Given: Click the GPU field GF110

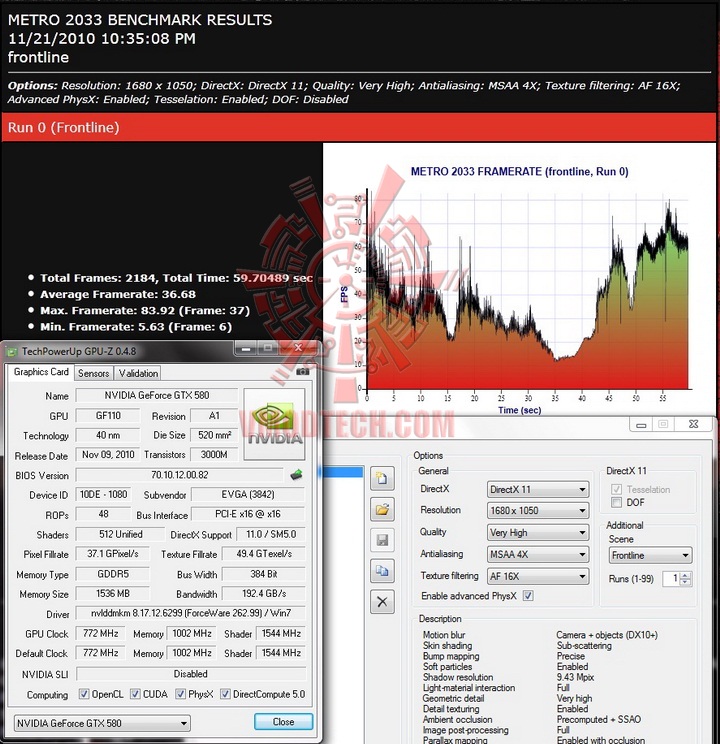Looking at the screenshot, I should 108,416.
